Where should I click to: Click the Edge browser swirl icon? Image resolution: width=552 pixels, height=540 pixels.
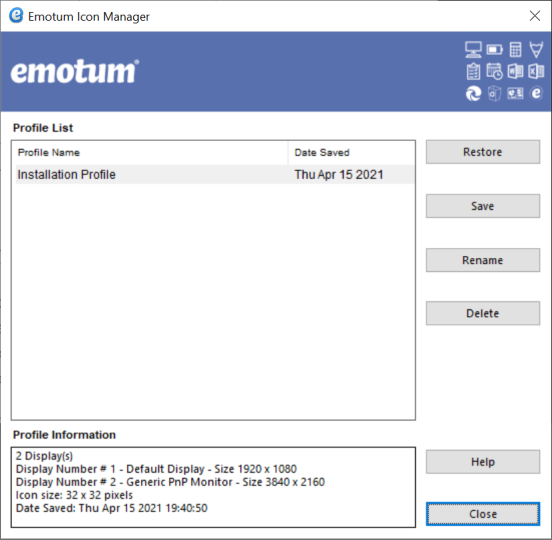tap(473, 94)
